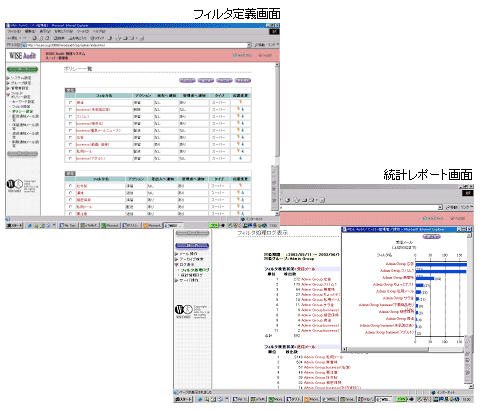Click the メディア media icon in the policy window toolbar
Viewport: 480px width, 410px height.
98,38
